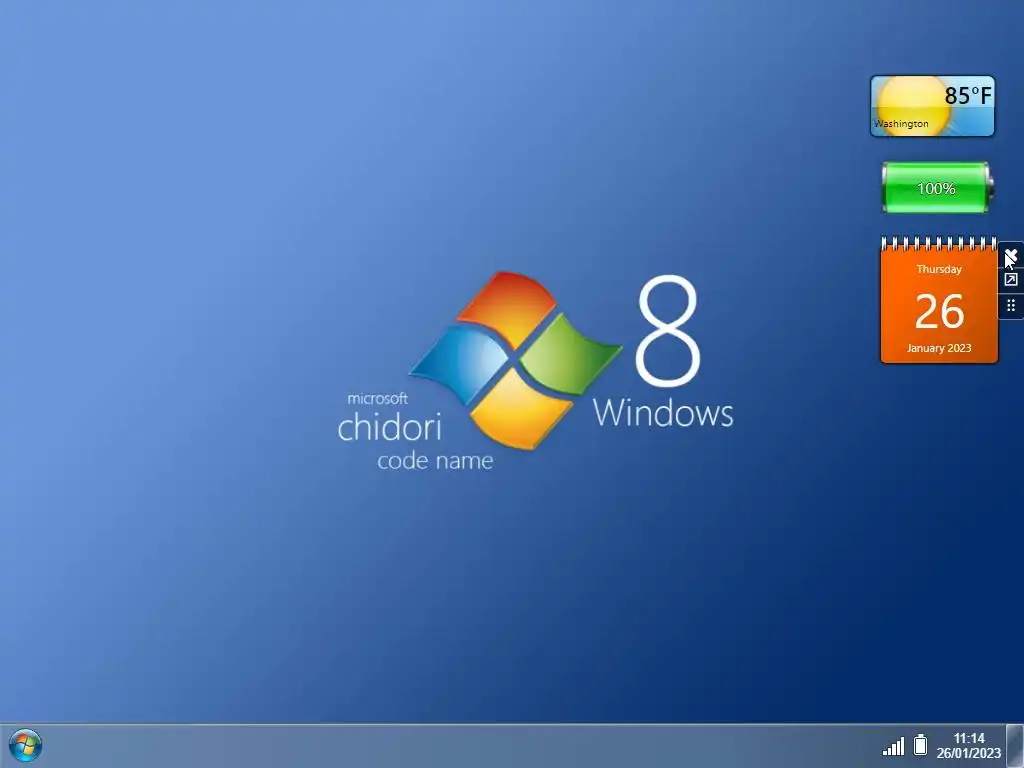Click Thursday on the calendar gadget
This screenshot has height=768, width=1024.
click(939, 269)
